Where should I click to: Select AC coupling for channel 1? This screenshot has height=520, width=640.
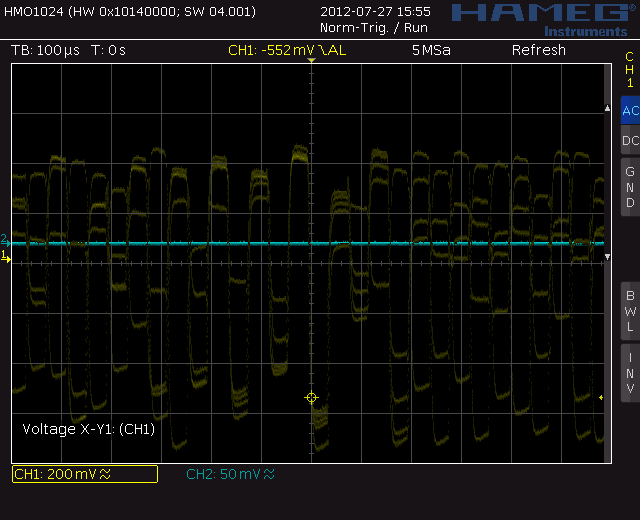(629, 111)
